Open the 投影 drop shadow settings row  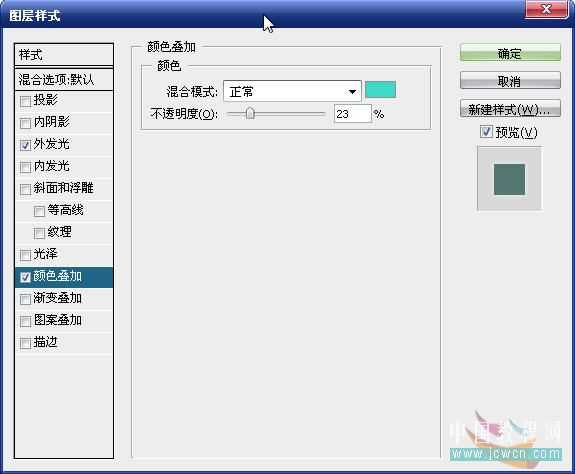click(x=64, y=101)
